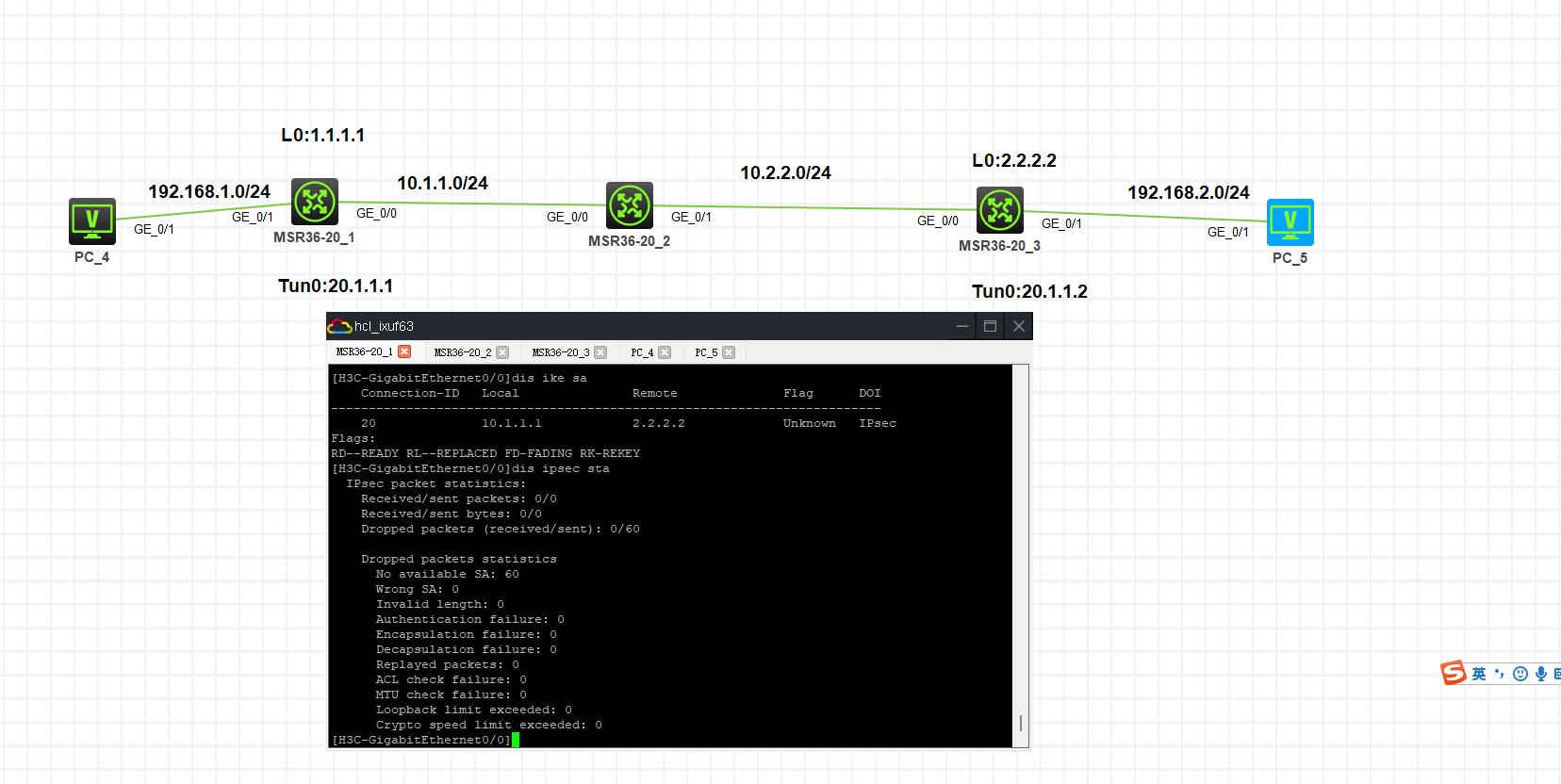Screen dimensions: 1561x784
Task: Select the MSR36-20_2 router icon
Action: tap(630, 205)
